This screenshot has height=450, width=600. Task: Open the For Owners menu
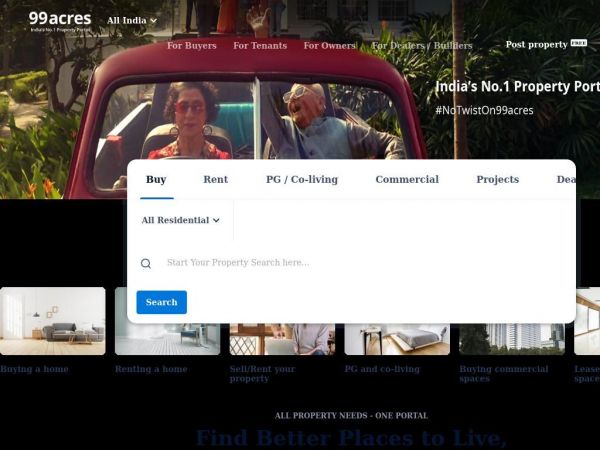(x=329, y=46)
